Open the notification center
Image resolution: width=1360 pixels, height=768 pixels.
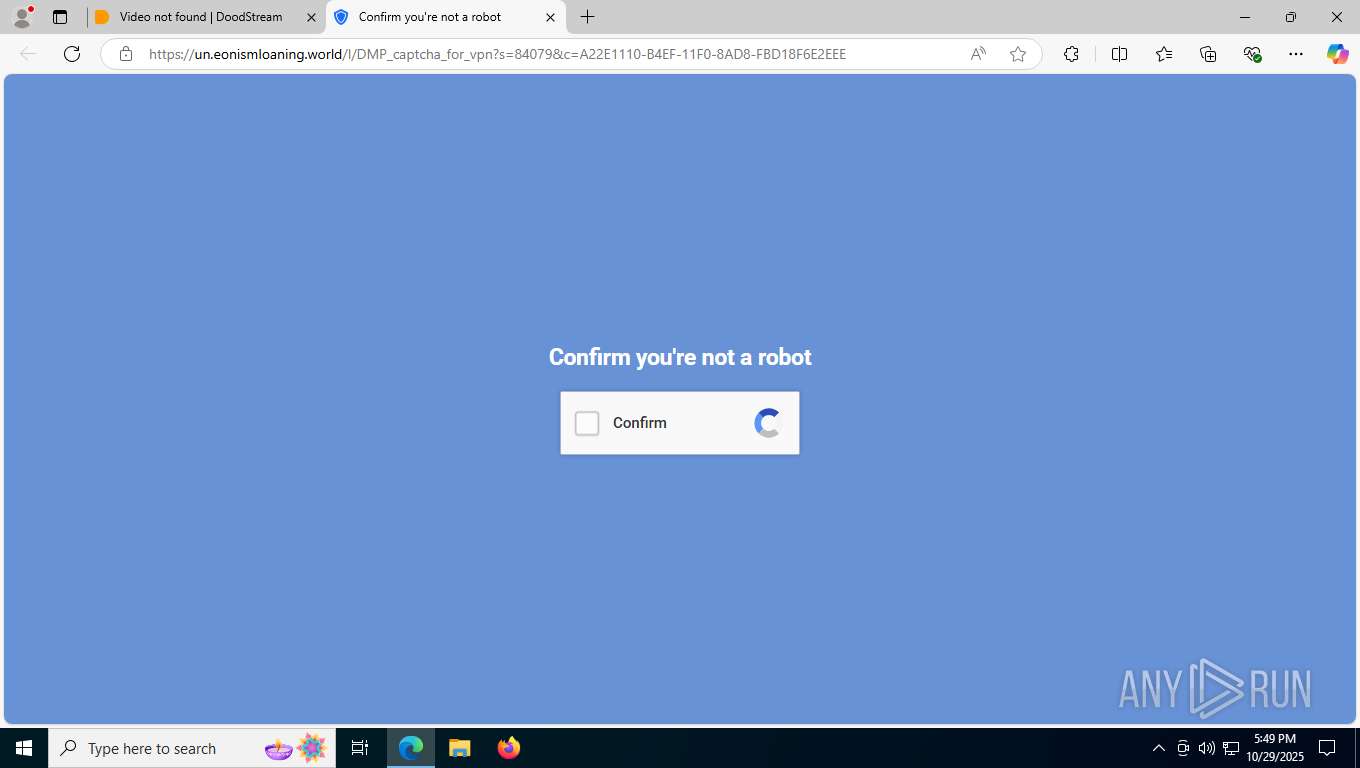pyautogui.click(x=1327, y=748)
